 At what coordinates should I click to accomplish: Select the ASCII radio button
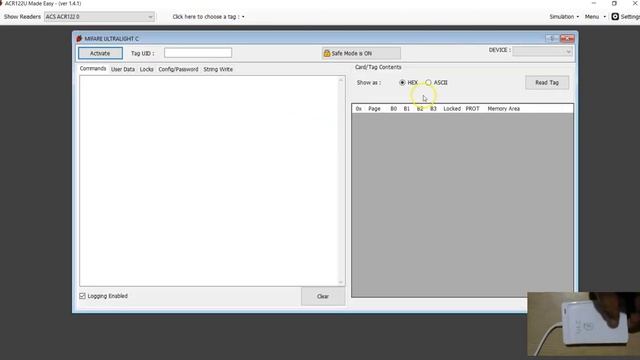(428, 82)
